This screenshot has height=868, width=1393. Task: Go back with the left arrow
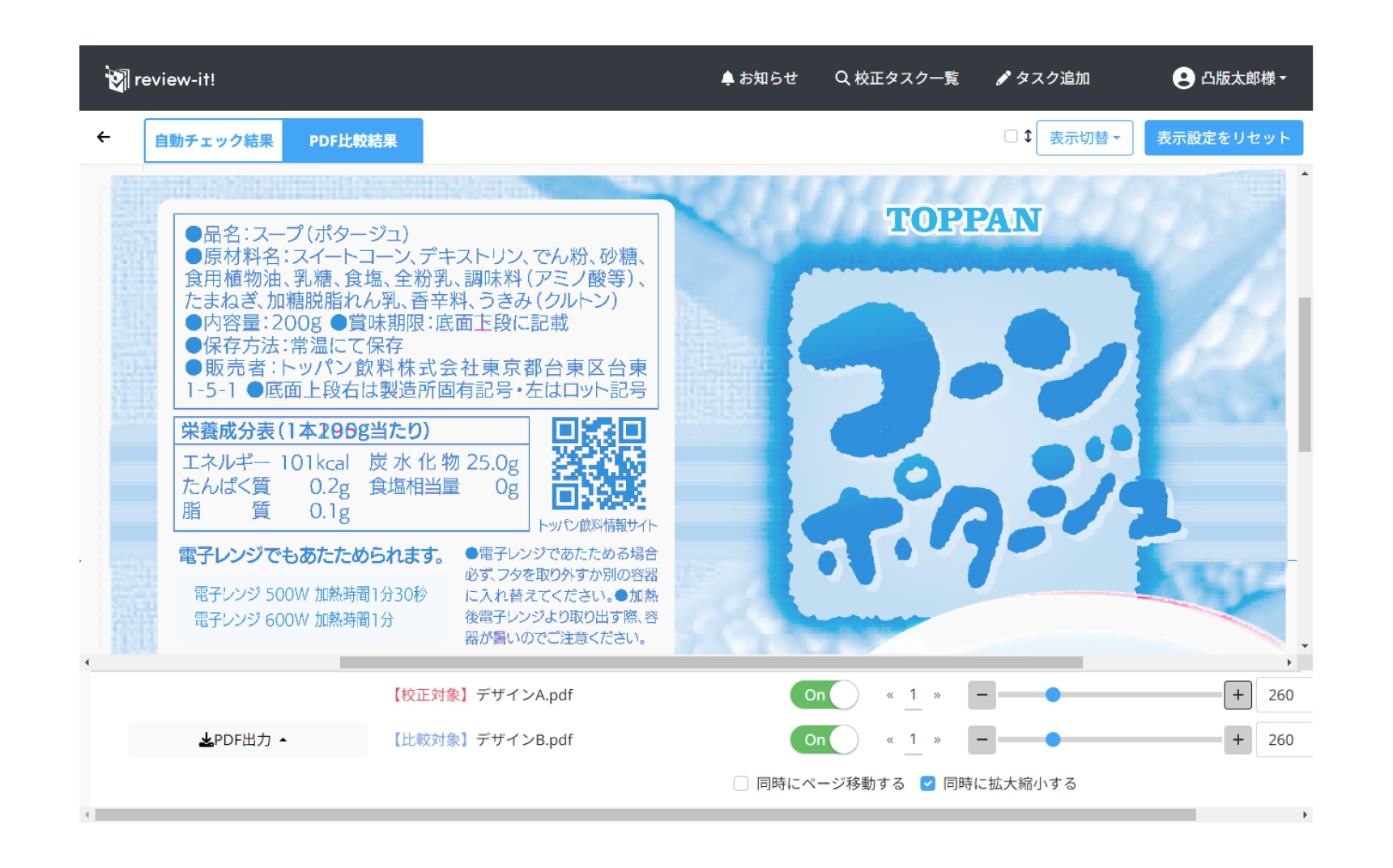click(x=104, y=137)
